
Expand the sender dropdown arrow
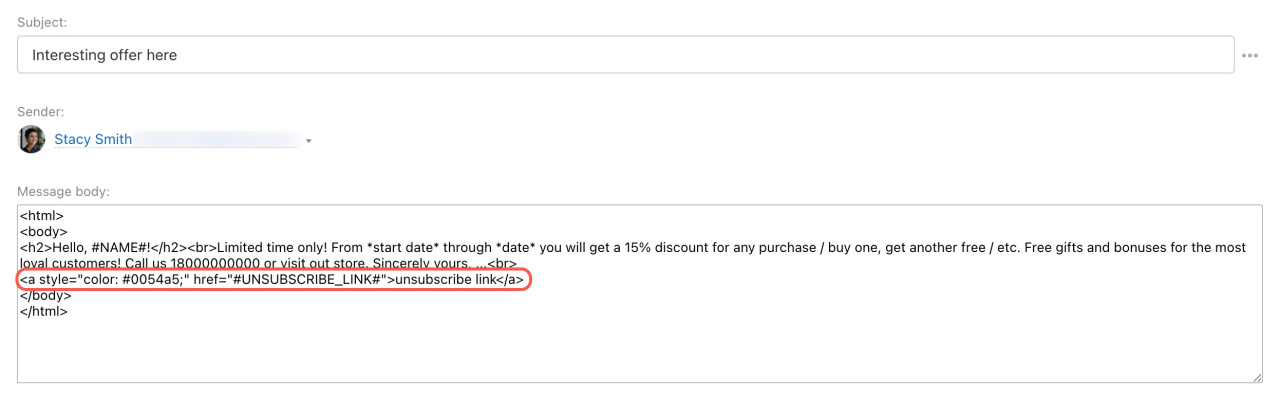[309, 141]
